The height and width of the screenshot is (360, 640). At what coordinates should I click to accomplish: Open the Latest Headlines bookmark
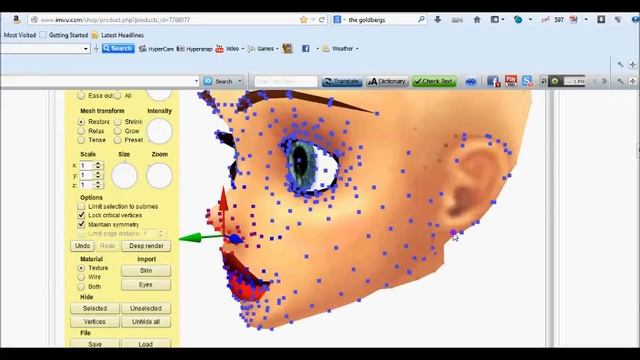122,35
